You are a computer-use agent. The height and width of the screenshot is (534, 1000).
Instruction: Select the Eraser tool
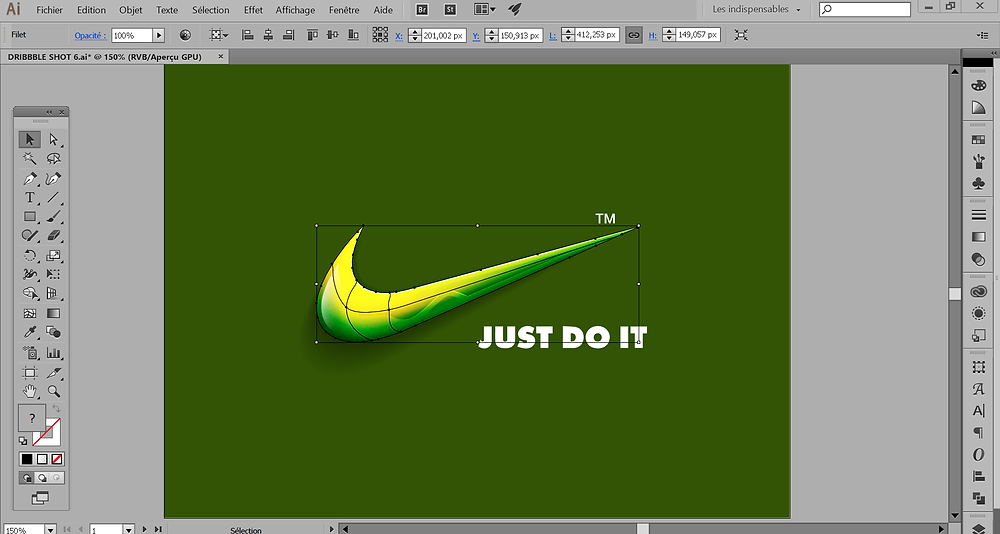(x=54, y=236)
